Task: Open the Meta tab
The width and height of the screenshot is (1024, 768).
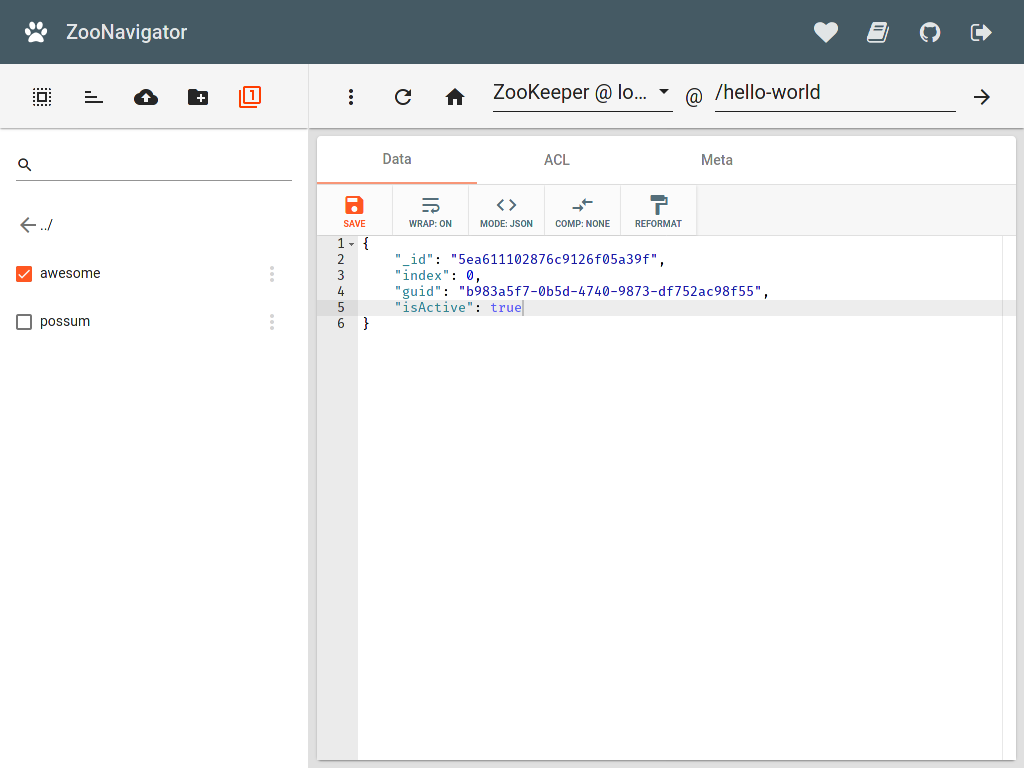Action: (717, 160)
